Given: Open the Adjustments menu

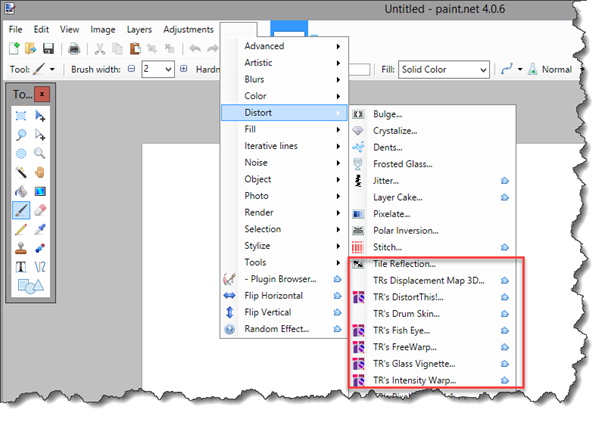Looking at the screenshot, I should [x=188, y=29].
